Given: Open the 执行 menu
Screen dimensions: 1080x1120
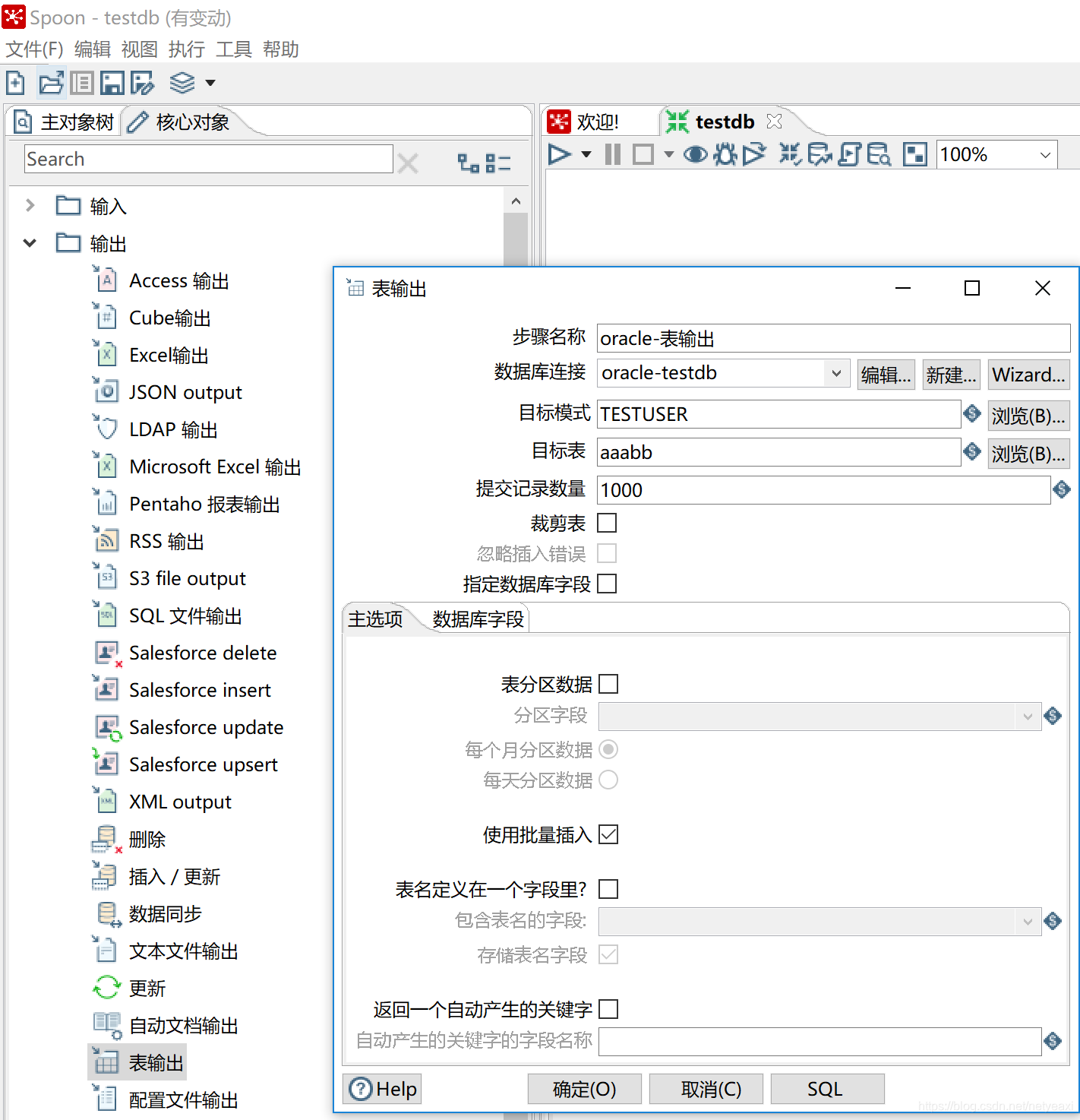Looking at the screenshot, I should click(x=187, y=49).
